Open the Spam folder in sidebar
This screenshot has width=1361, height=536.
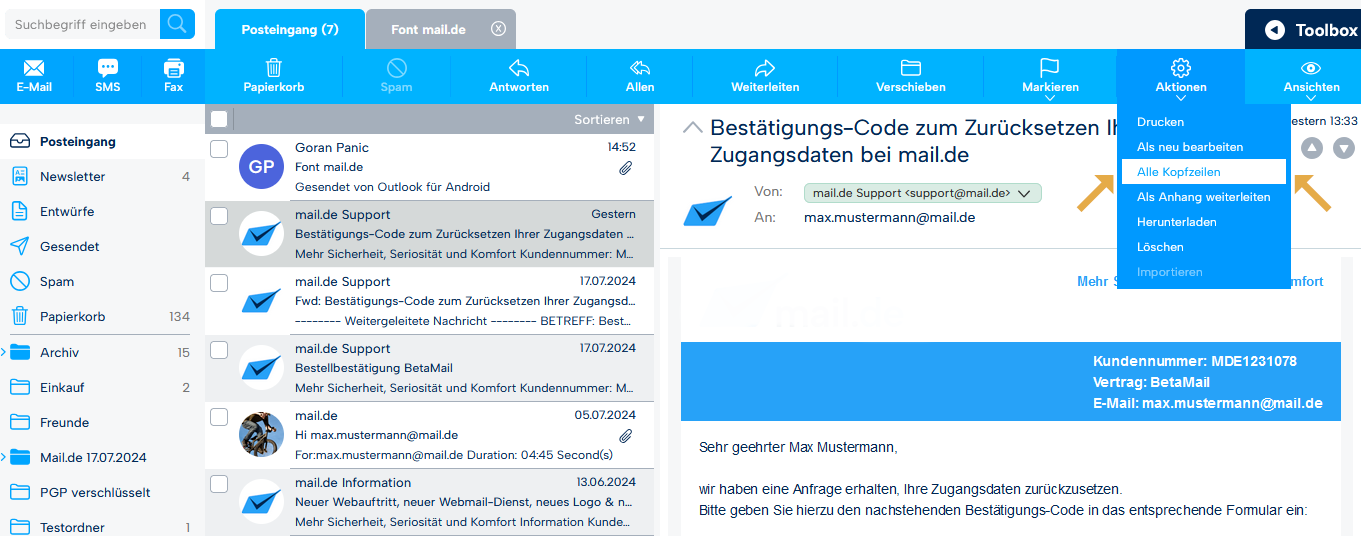[100, 281]
